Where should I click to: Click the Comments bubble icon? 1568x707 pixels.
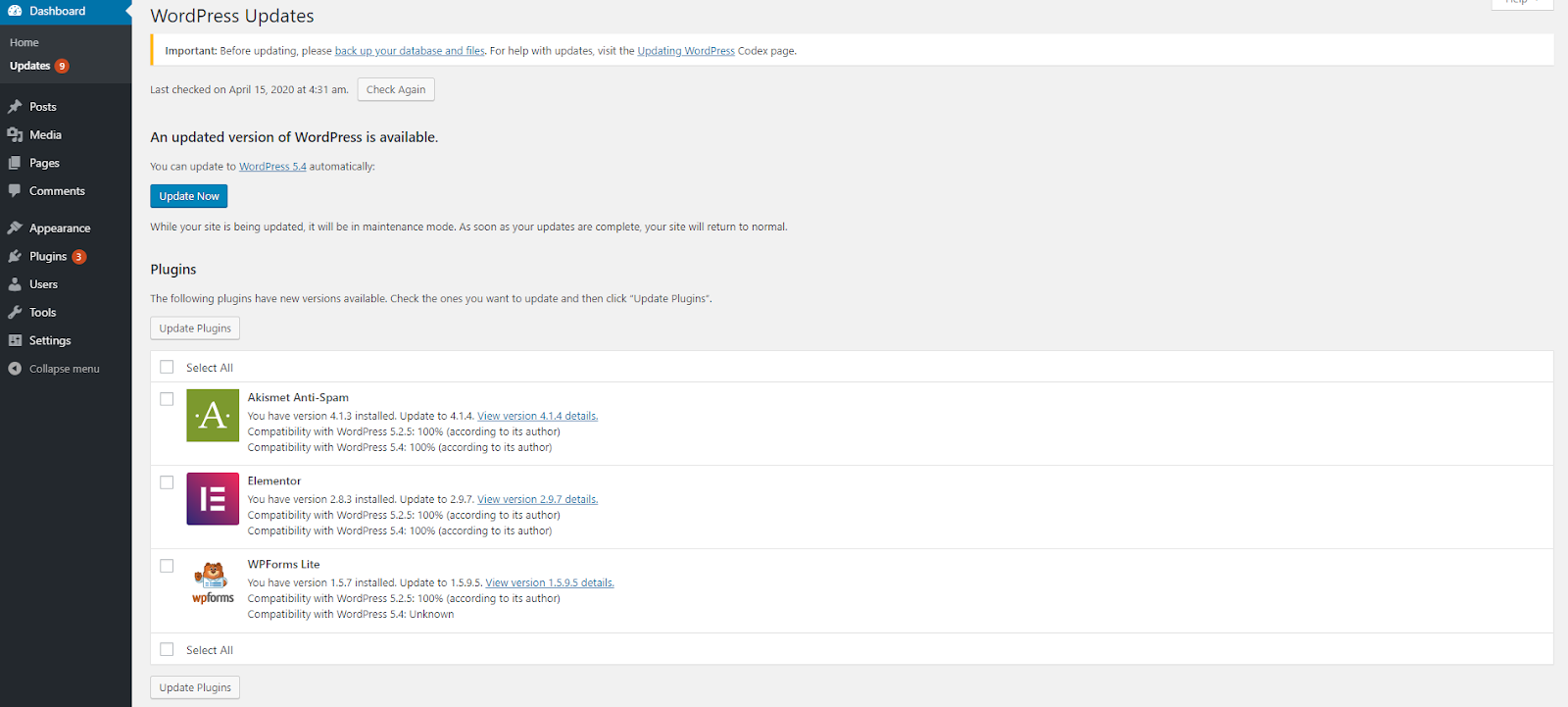15,191
